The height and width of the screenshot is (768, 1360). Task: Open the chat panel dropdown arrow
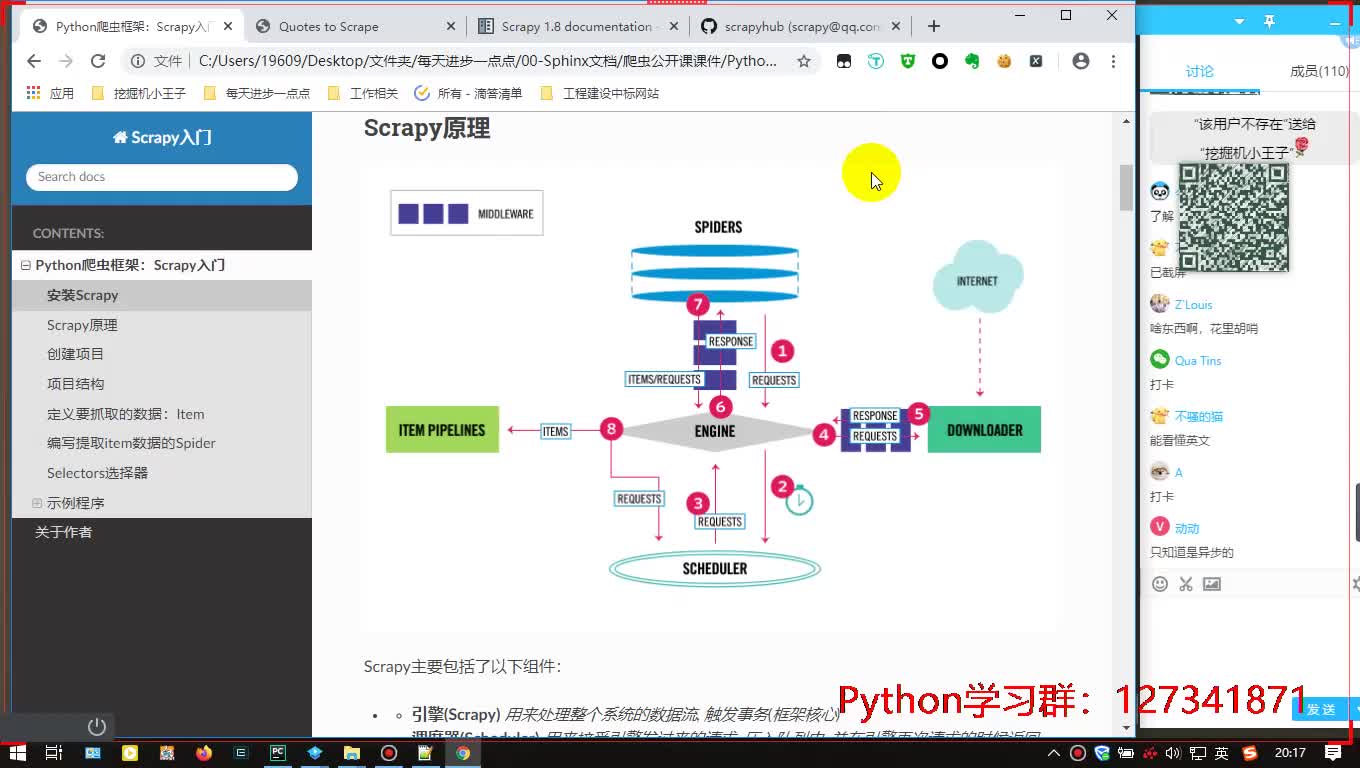(x=1240, y=21)
